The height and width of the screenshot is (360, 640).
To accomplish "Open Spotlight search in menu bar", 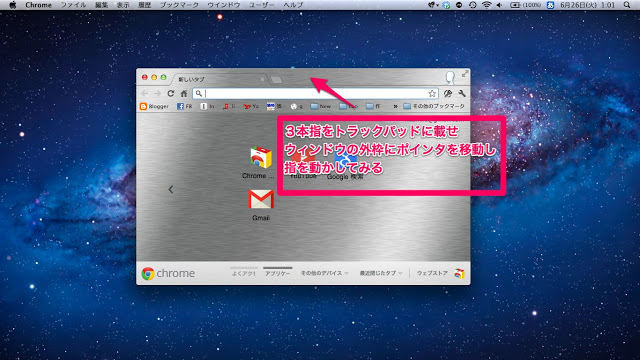I will pos(627,5).
